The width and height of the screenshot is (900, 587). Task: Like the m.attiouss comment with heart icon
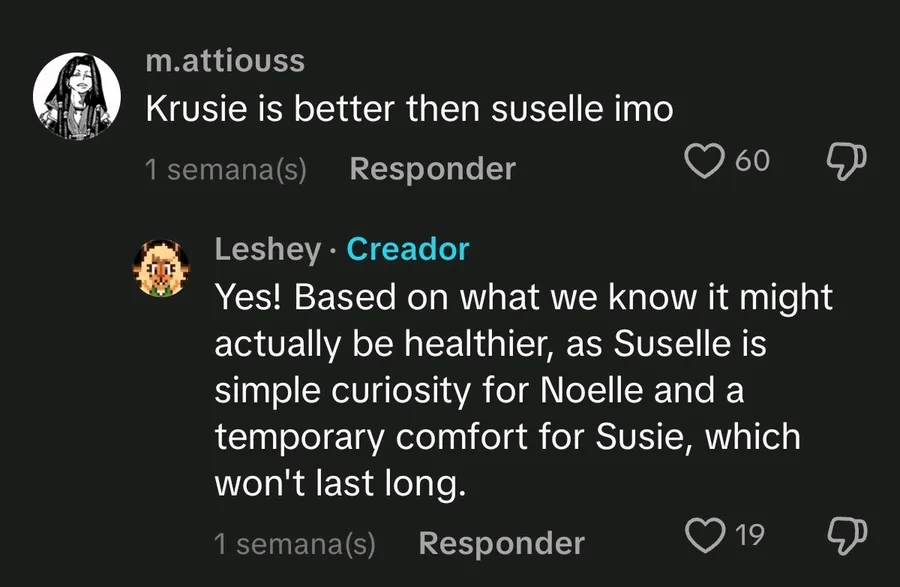(704, 161)
